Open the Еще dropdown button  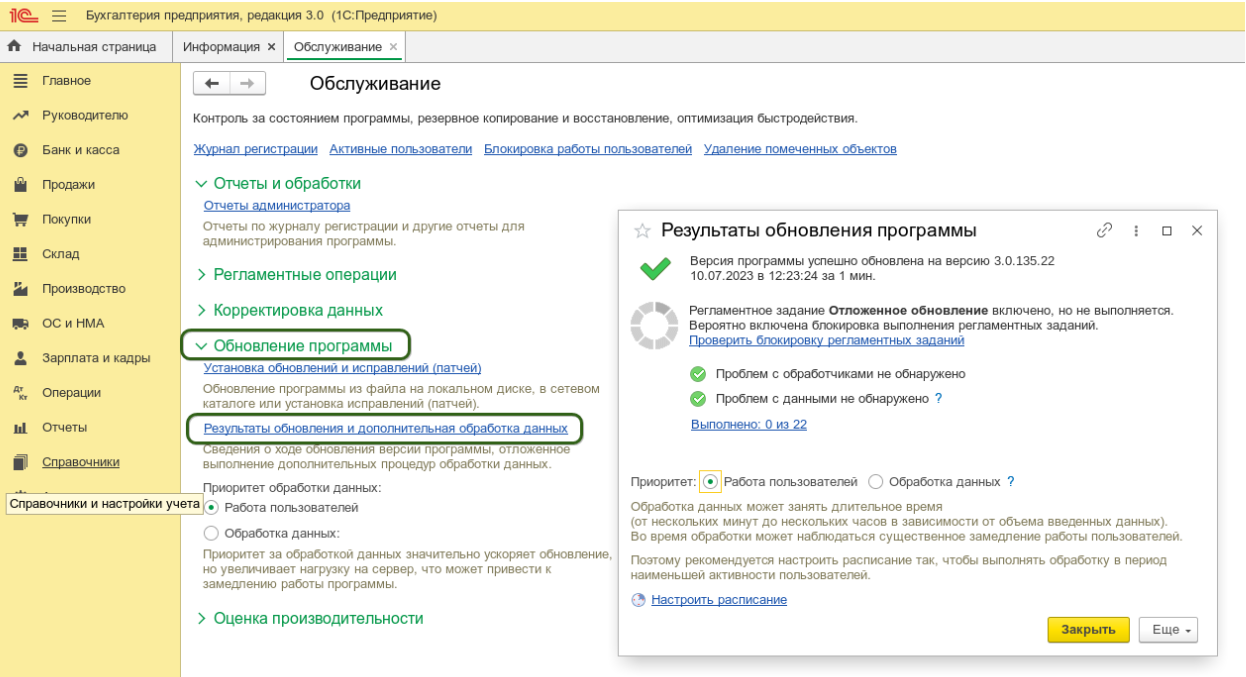pos(1168,630)
